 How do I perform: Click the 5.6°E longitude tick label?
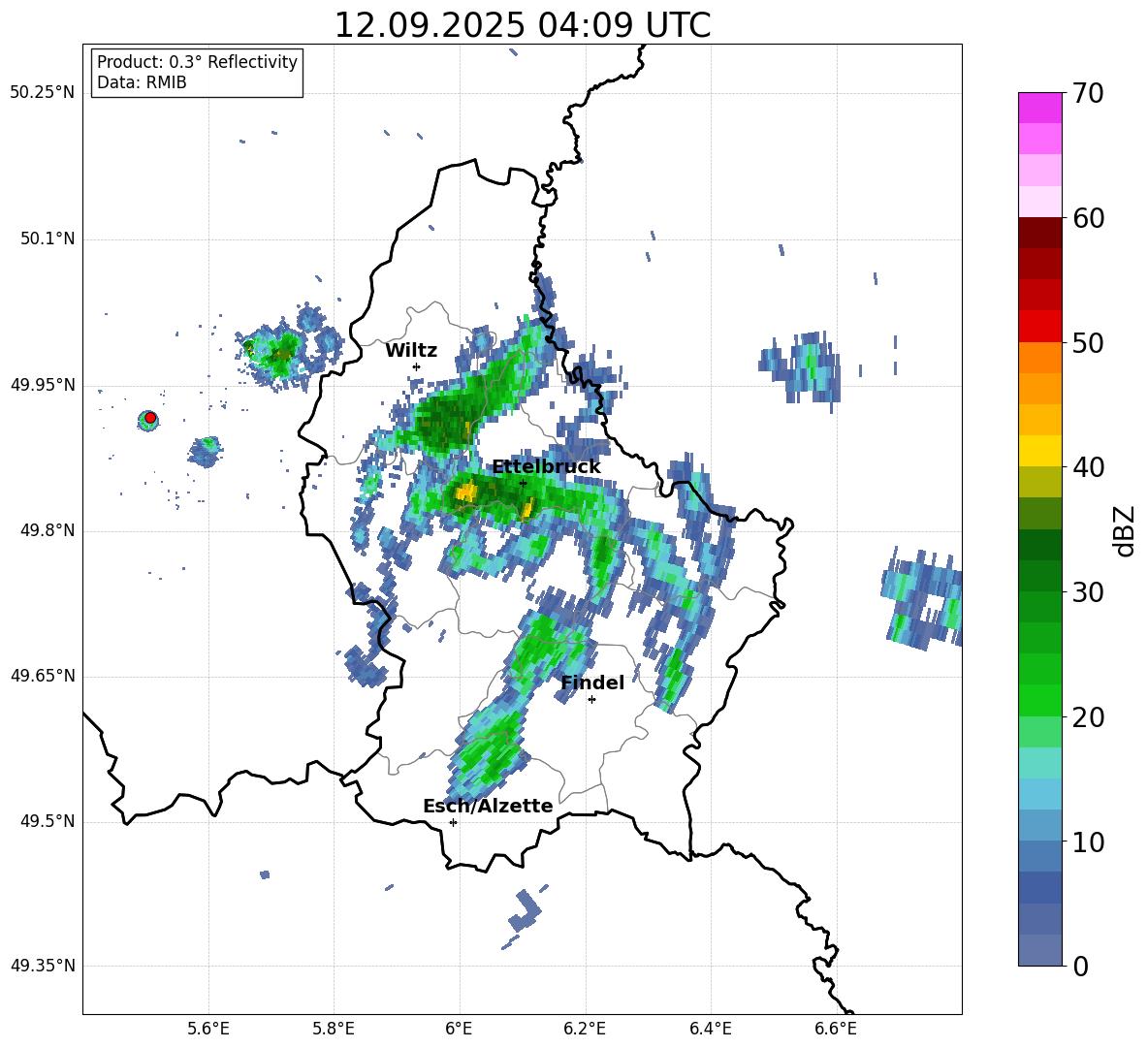(208, 1029)
